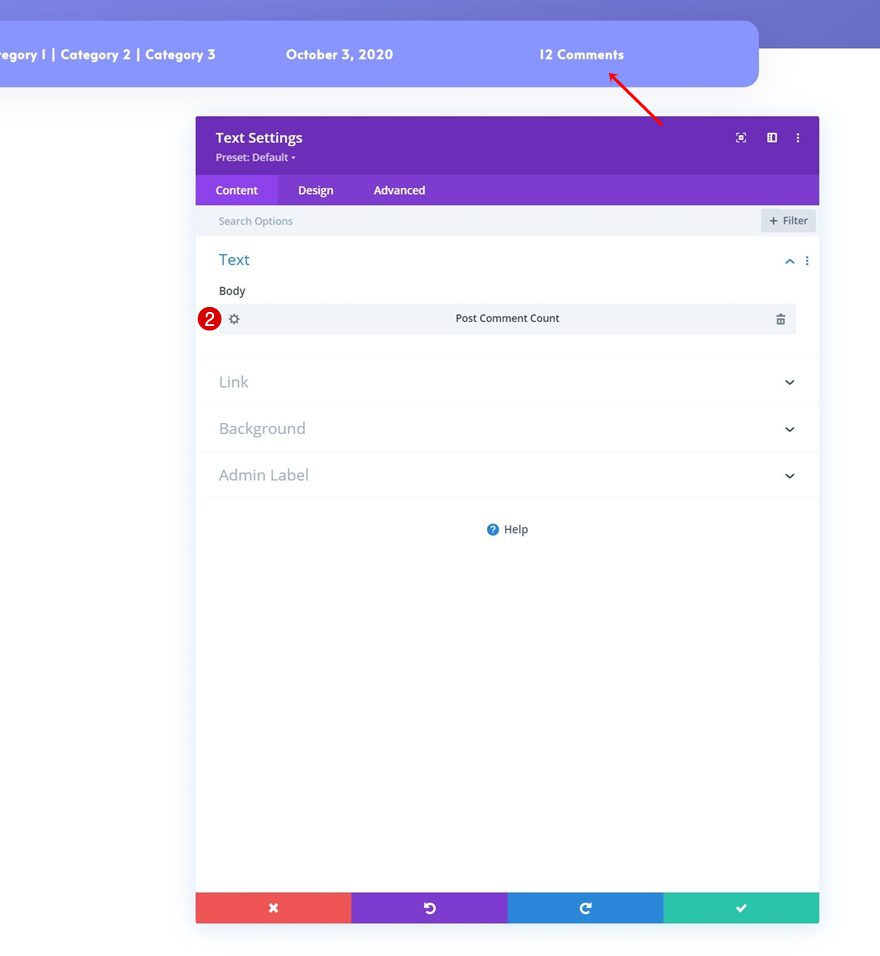The width and height of the screenshot is (880, 956).
Task: Click the blue redo icon at the bottom
Action: click(585, 907)
